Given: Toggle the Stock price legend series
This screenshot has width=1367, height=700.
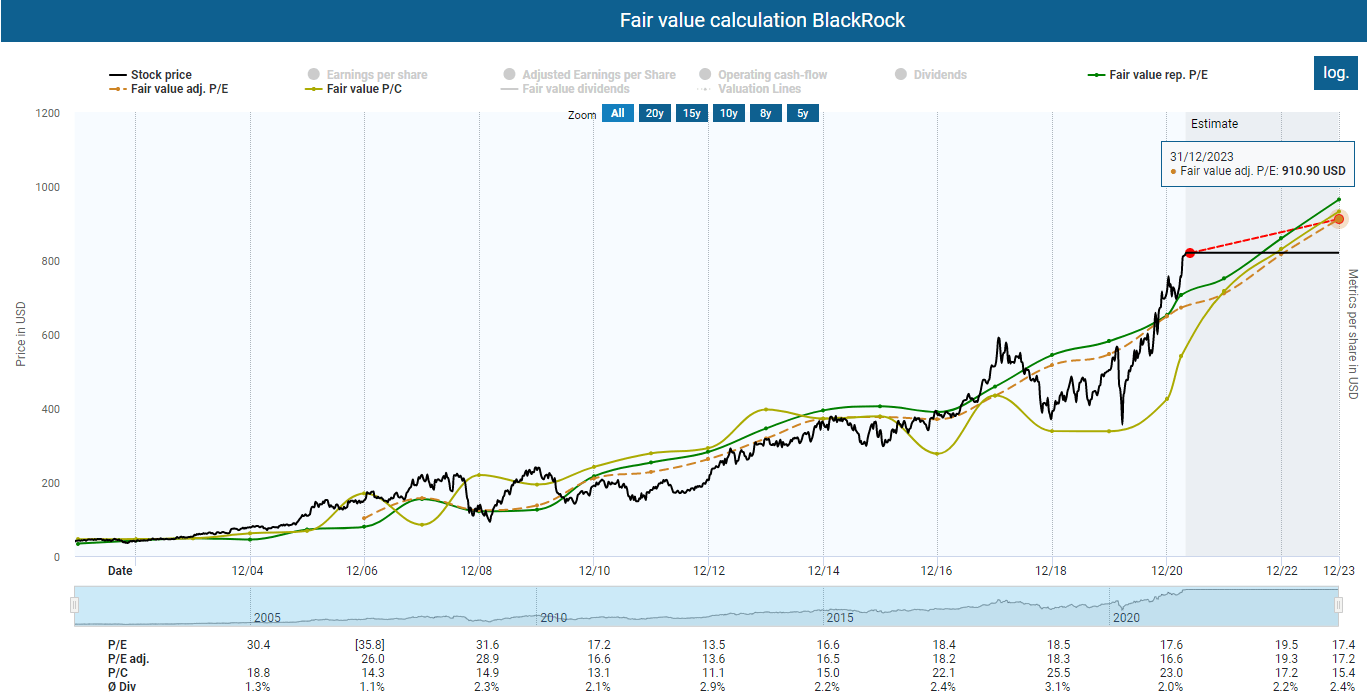Looking at the screenshot, I should 149,75.
